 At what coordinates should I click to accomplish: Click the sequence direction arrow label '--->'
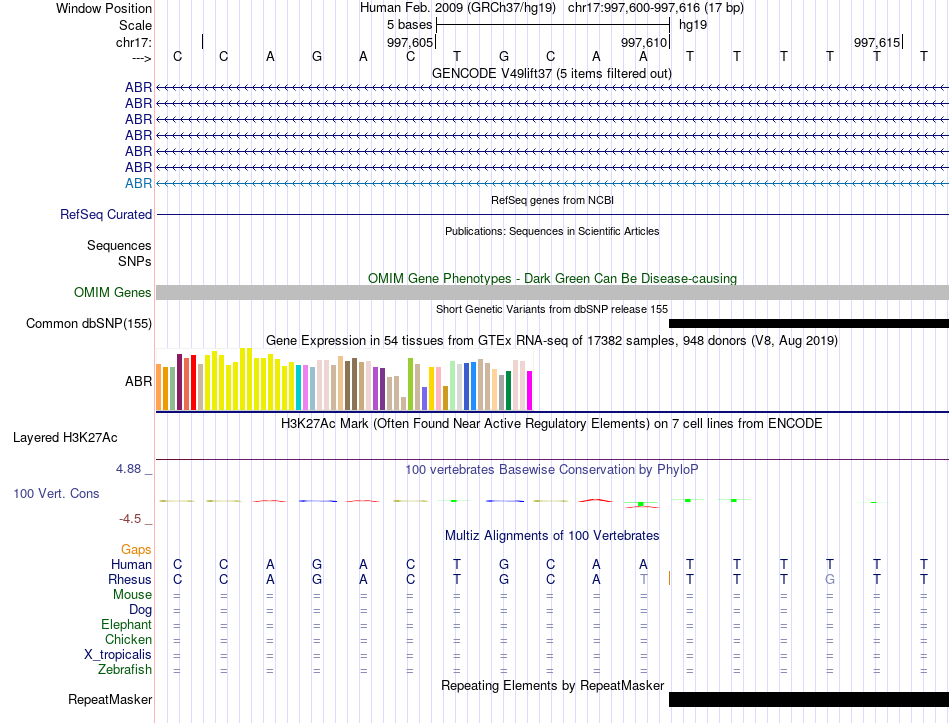[142, 58]
